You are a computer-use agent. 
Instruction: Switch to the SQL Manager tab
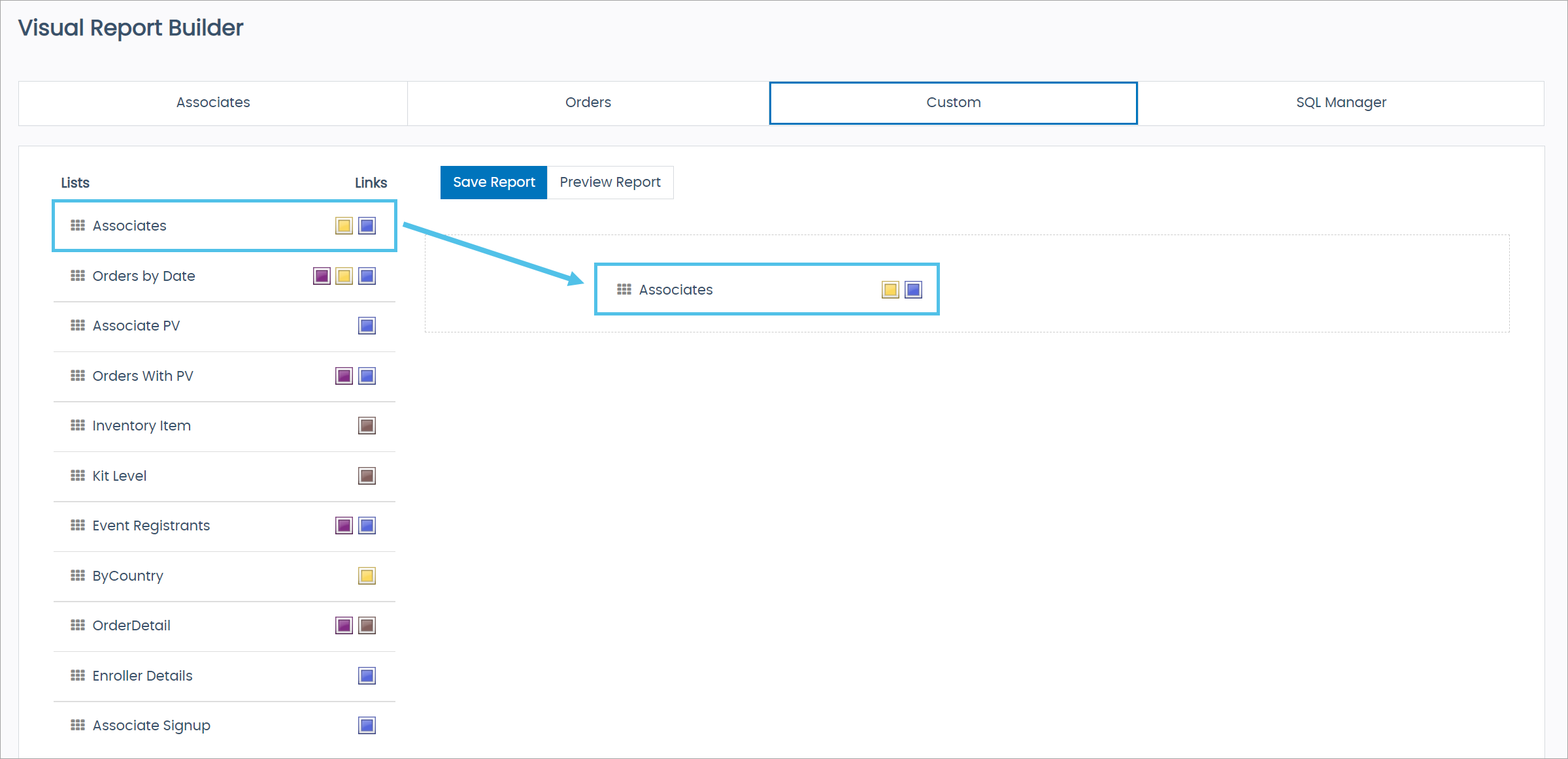click(x=1341, y=103)
